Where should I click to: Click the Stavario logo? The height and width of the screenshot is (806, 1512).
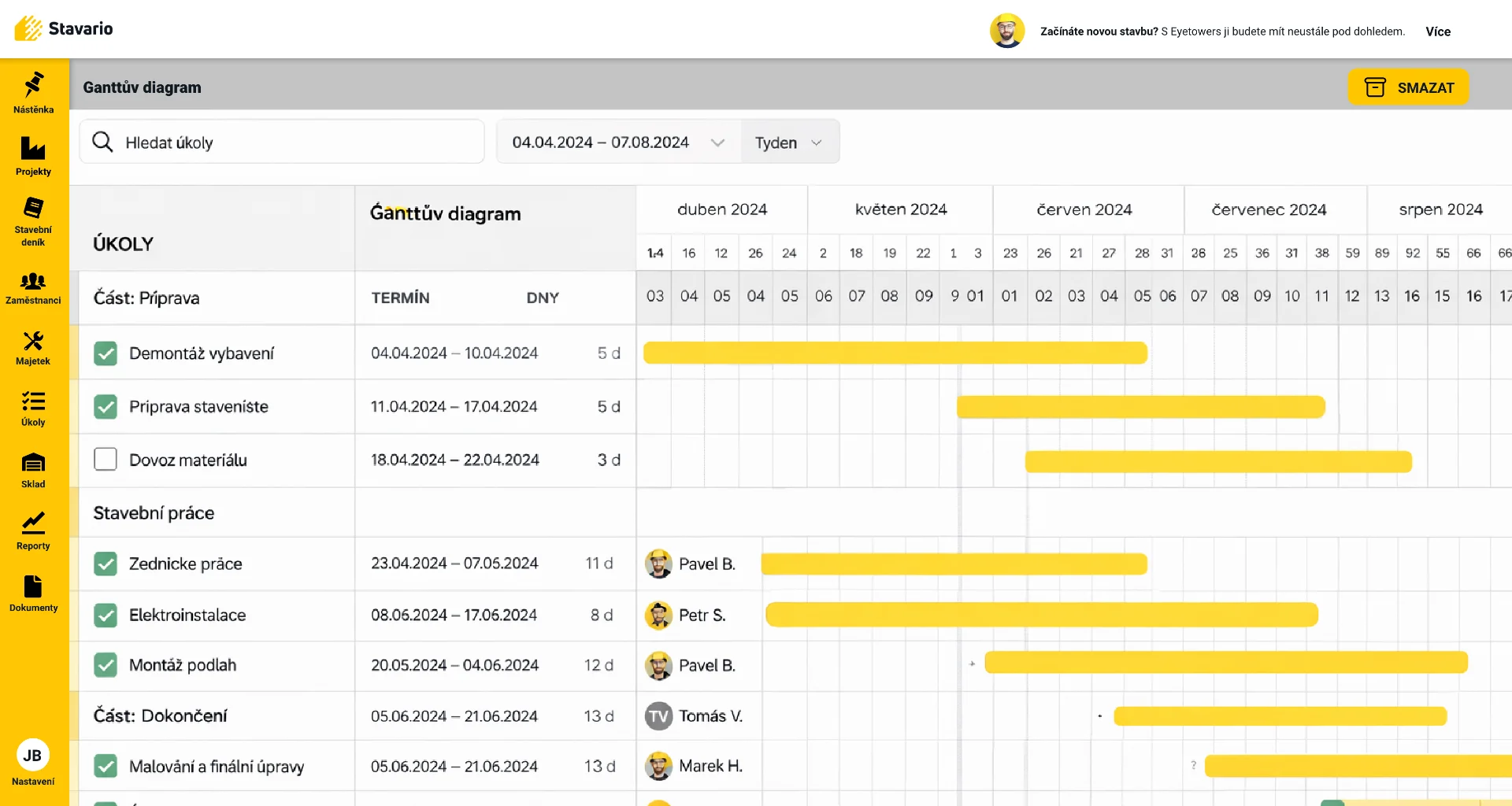pyautogui.click(x=64, y=28)
